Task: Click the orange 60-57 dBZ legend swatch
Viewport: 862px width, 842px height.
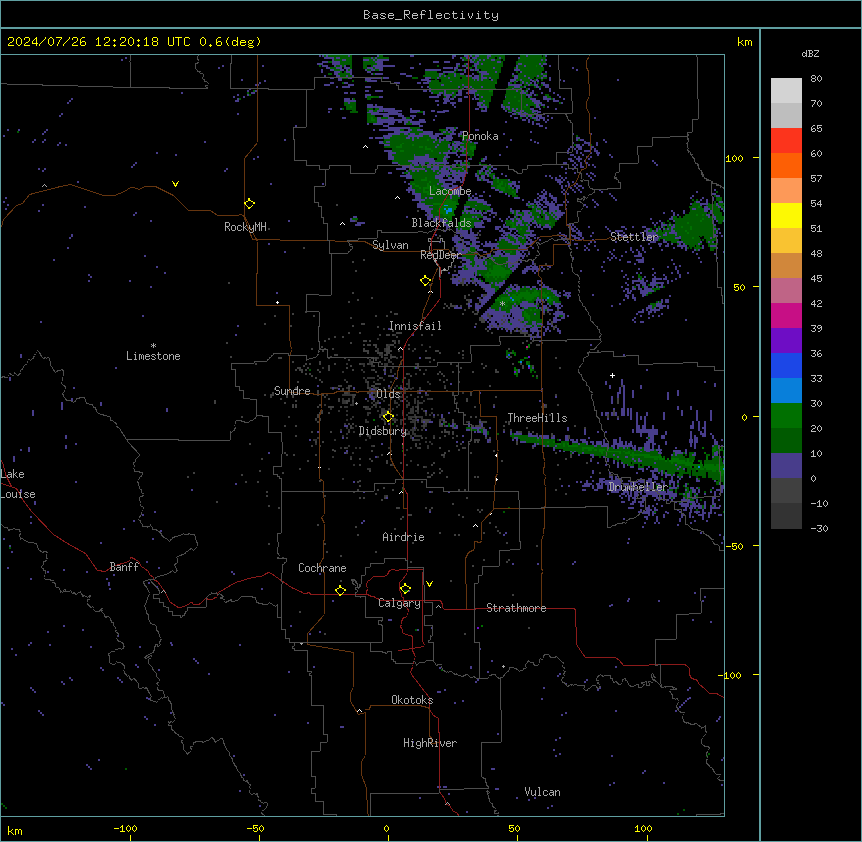Action: pyautogui.click(x=786, y=165)
